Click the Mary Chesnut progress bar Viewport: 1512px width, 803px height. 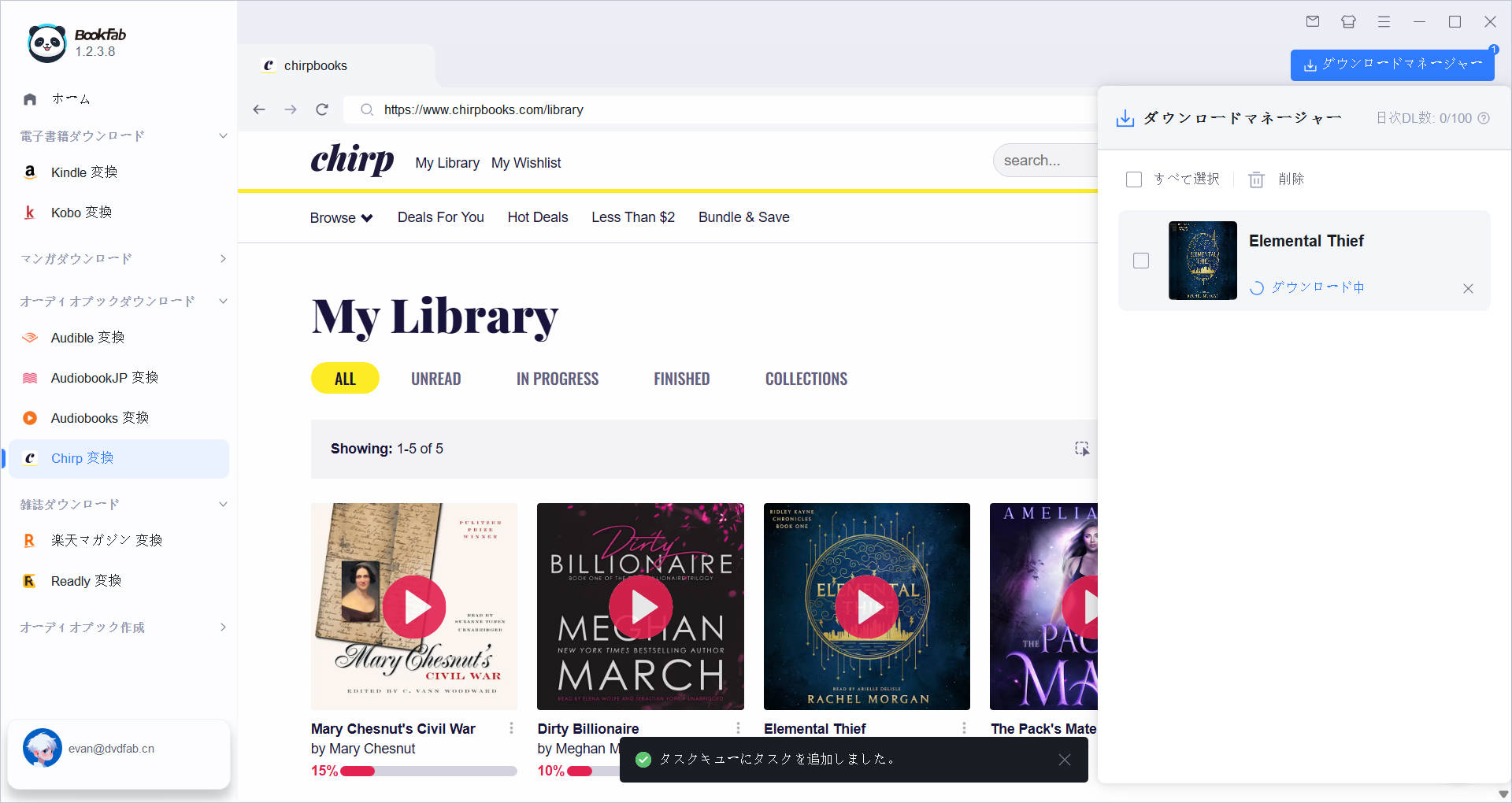428,771
